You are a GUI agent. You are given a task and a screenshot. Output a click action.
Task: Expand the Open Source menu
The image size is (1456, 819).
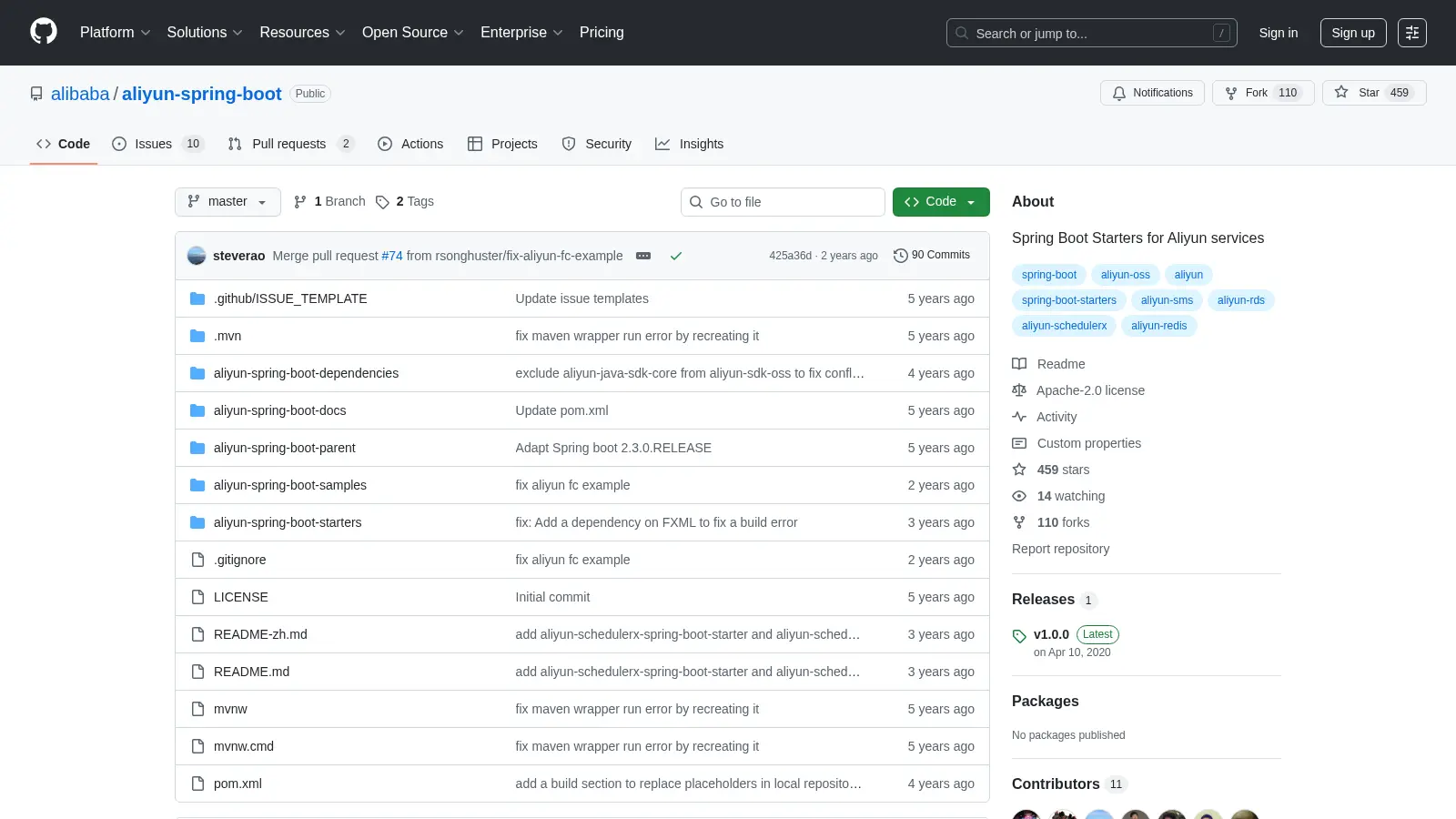[x=413, y=33]
